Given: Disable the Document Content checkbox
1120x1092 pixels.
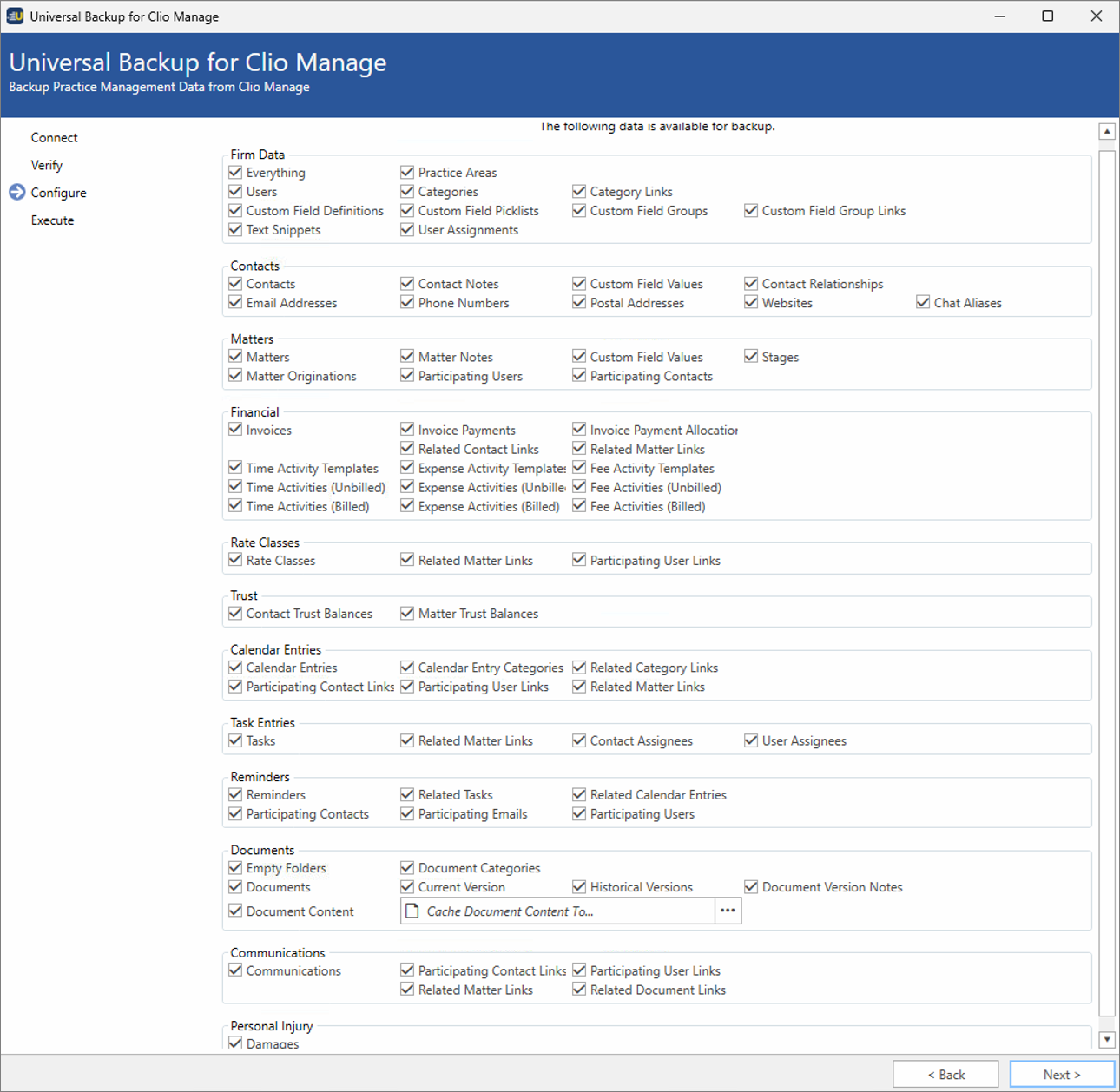Looking at the screenshot, I should click(x=235, y=911).
